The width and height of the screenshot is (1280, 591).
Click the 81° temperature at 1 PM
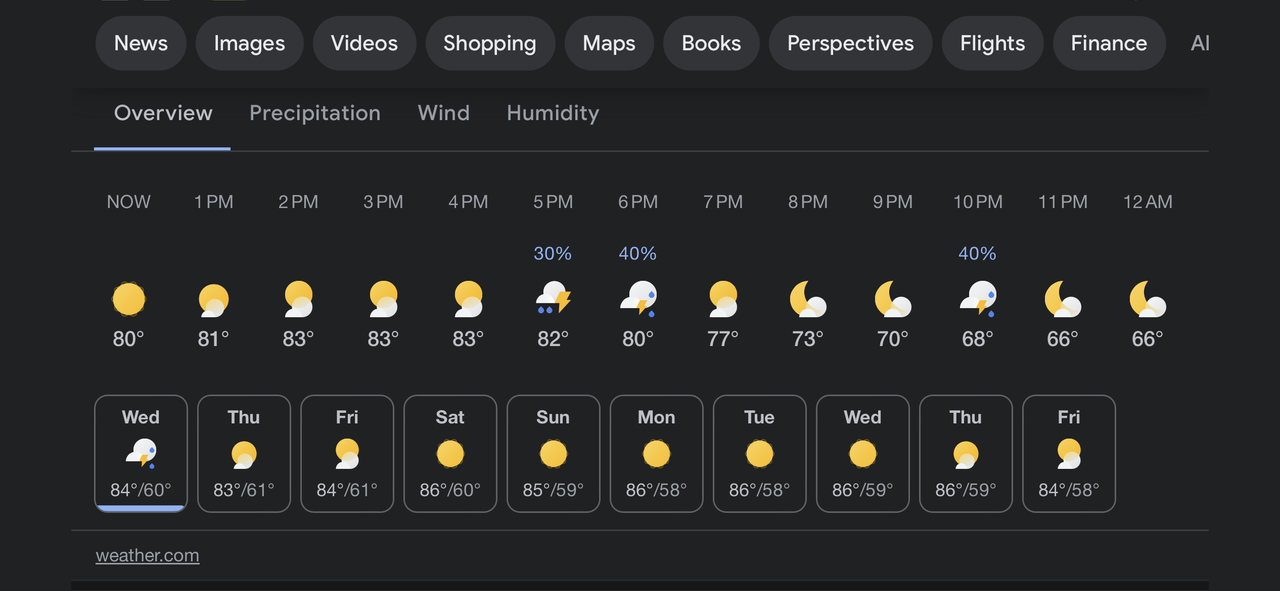[213, 339]
